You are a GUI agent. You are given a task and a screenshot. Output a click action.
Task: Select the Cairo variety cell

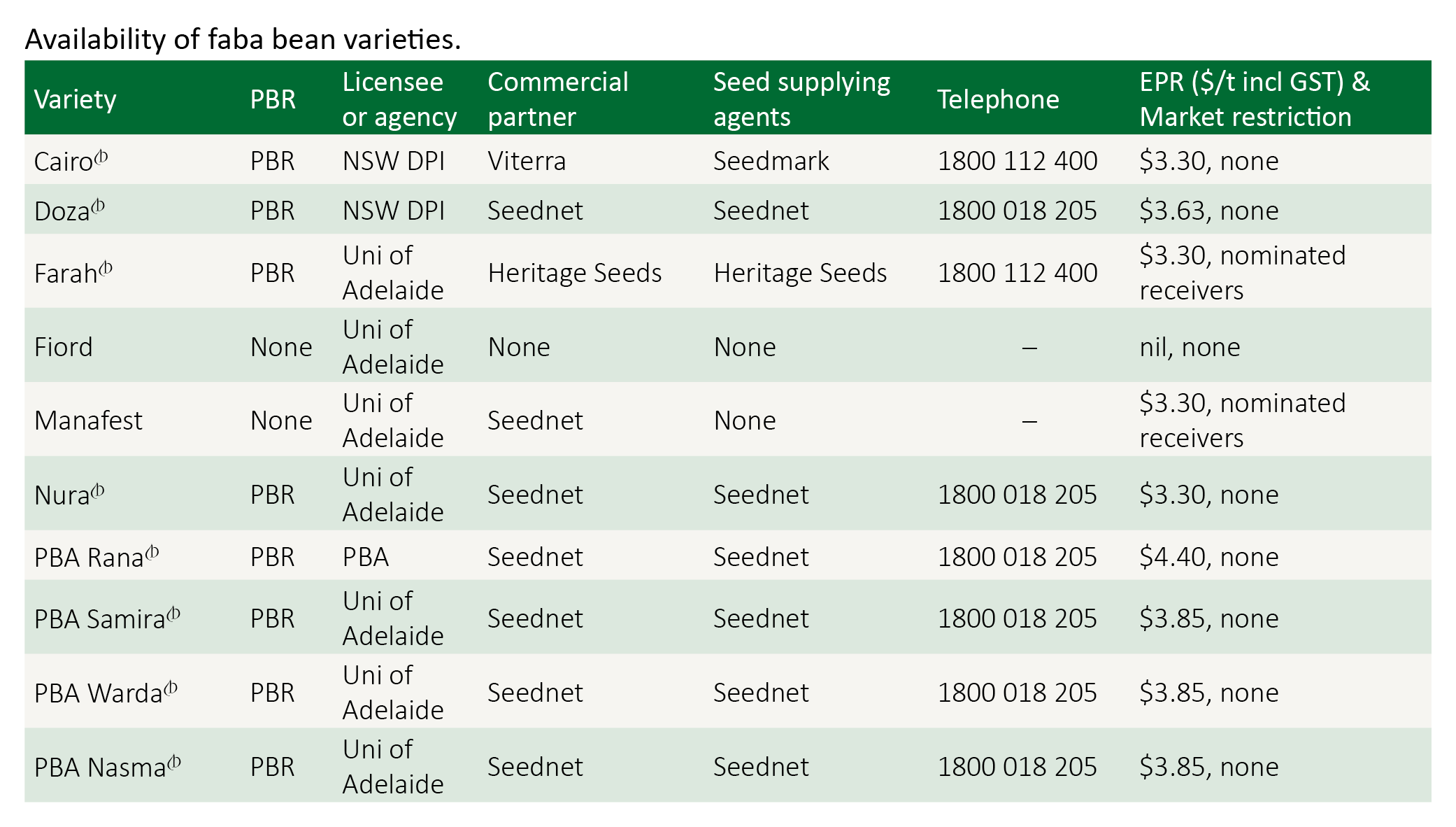71,161
